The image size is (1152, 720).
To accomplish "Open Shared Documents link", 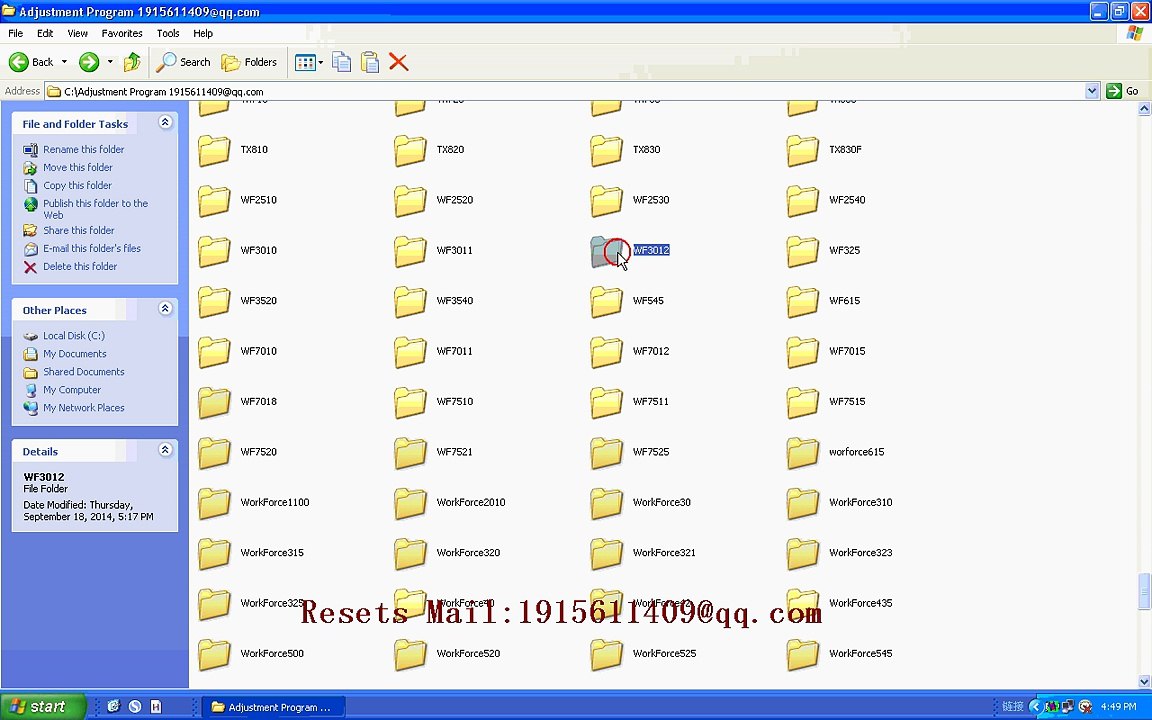I will pos(84,372).
